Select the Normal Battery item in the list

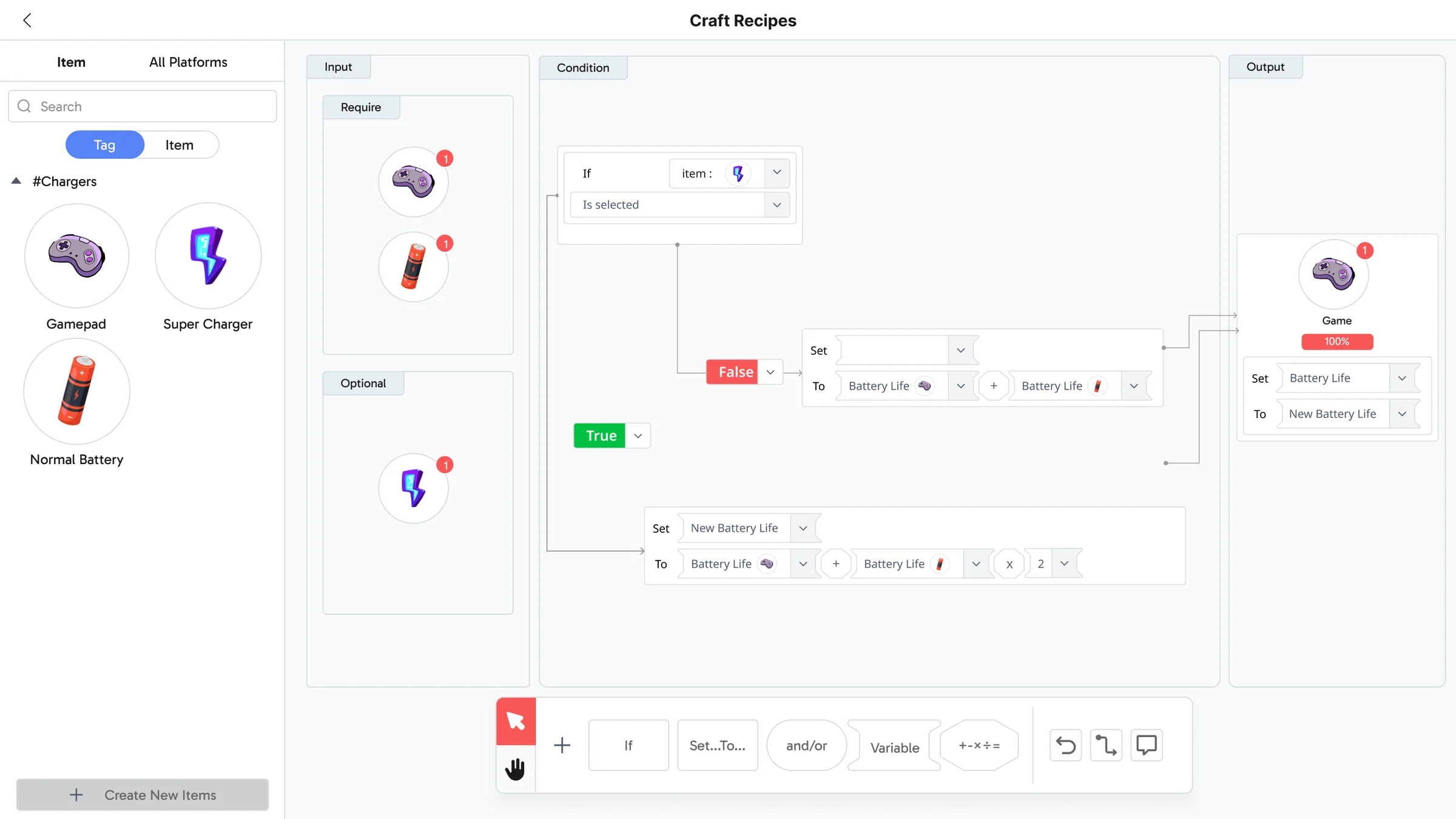[x=76, y=391]
